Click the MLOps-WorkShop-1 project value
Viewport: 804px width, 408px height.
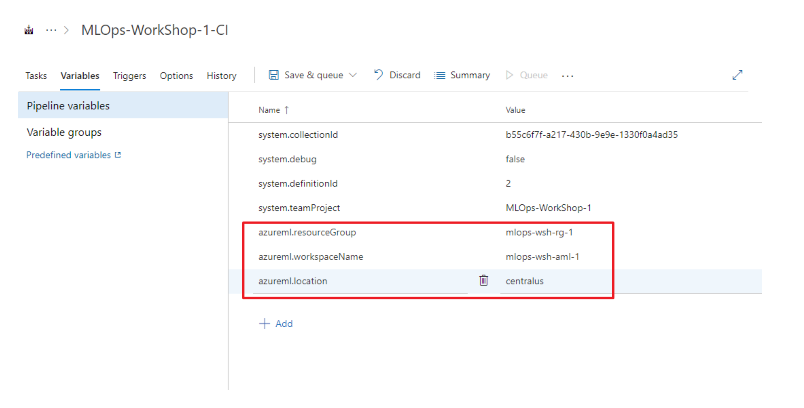[548, 208]
